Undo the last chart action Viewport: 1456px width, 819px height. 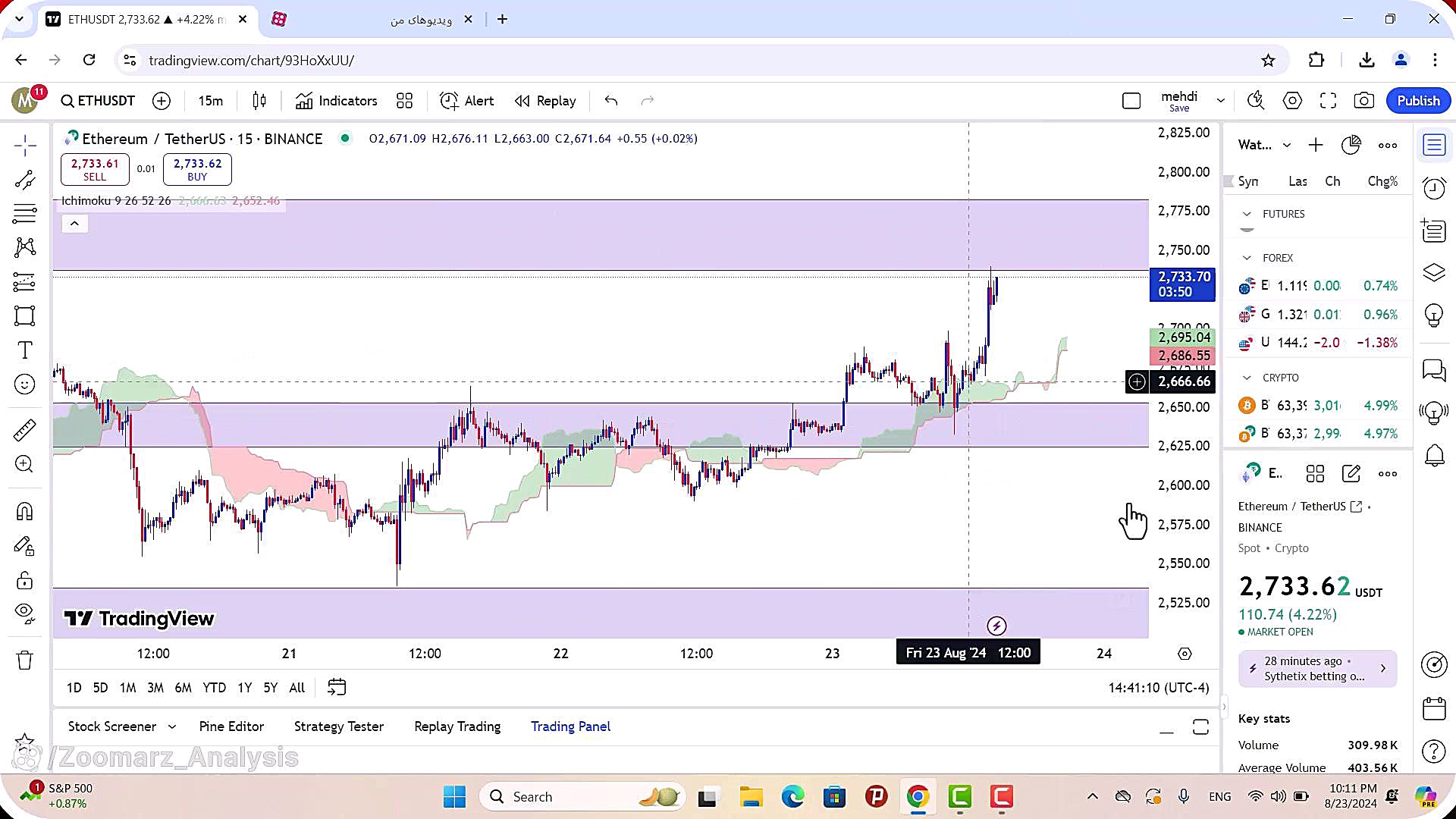point(611,101)
